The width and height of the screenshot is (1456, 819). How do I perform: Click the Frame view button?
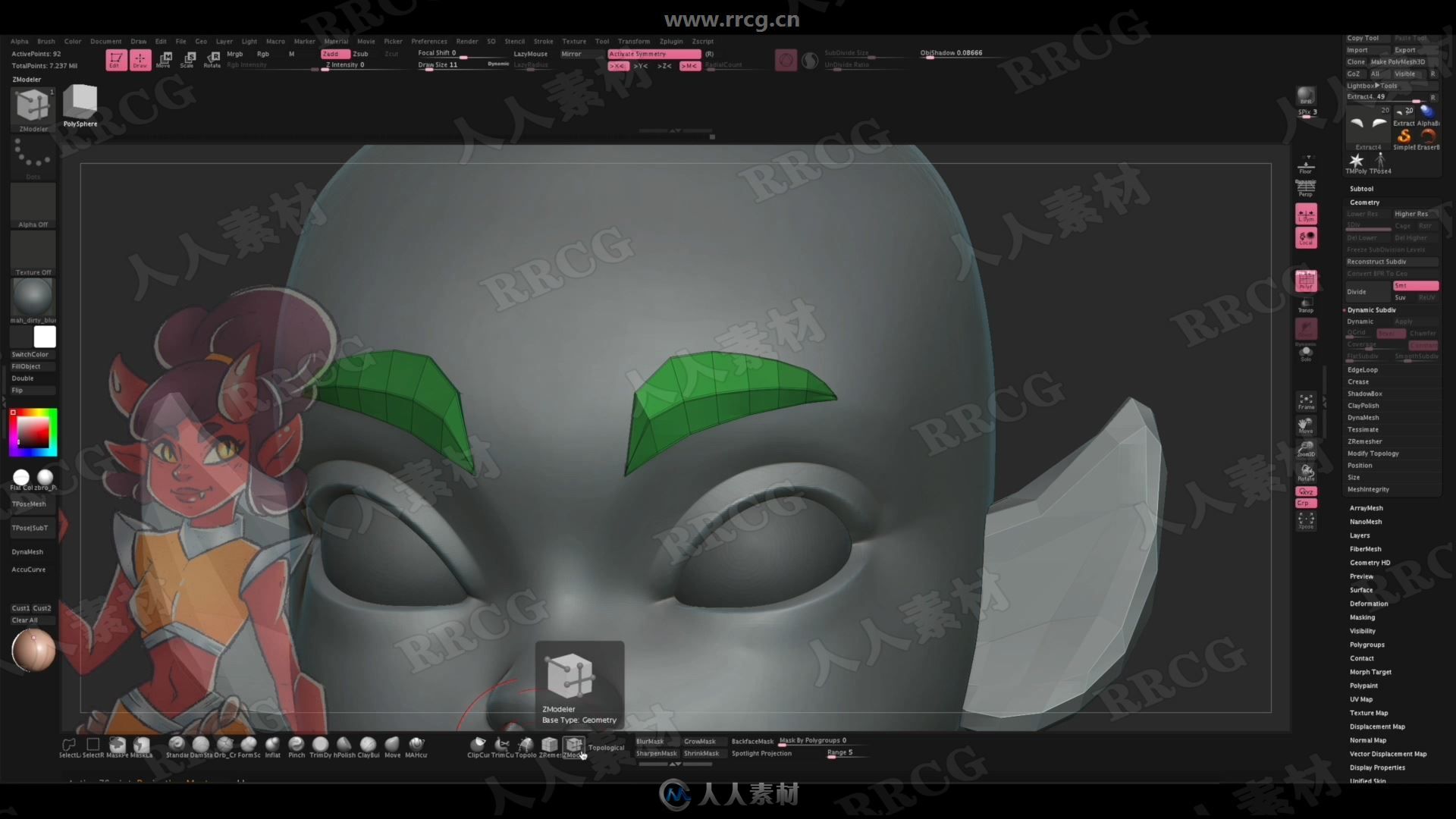1306,401
